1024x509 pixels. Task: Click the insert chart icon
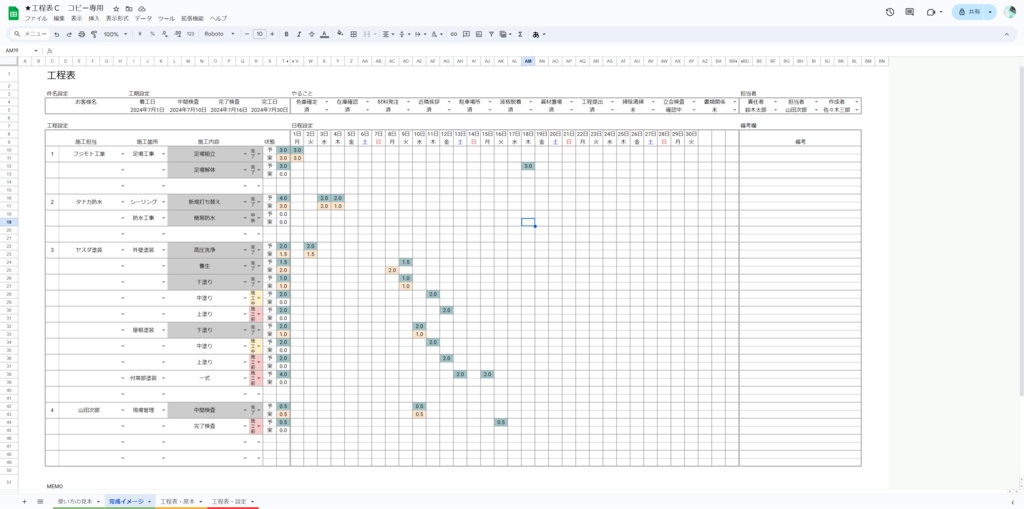tap(479, 34)
